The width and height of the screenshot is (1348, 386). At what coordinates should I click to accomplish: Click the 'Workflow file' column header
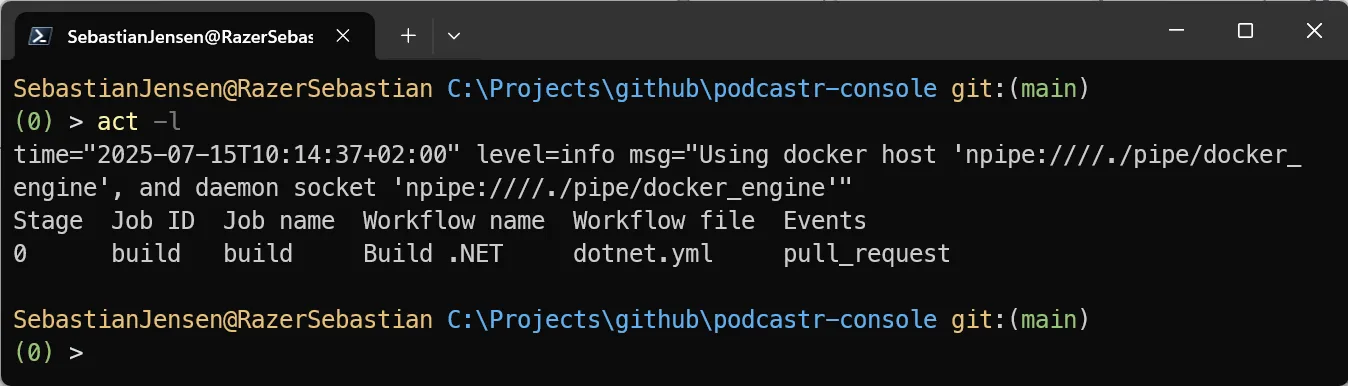click(663, 221)
